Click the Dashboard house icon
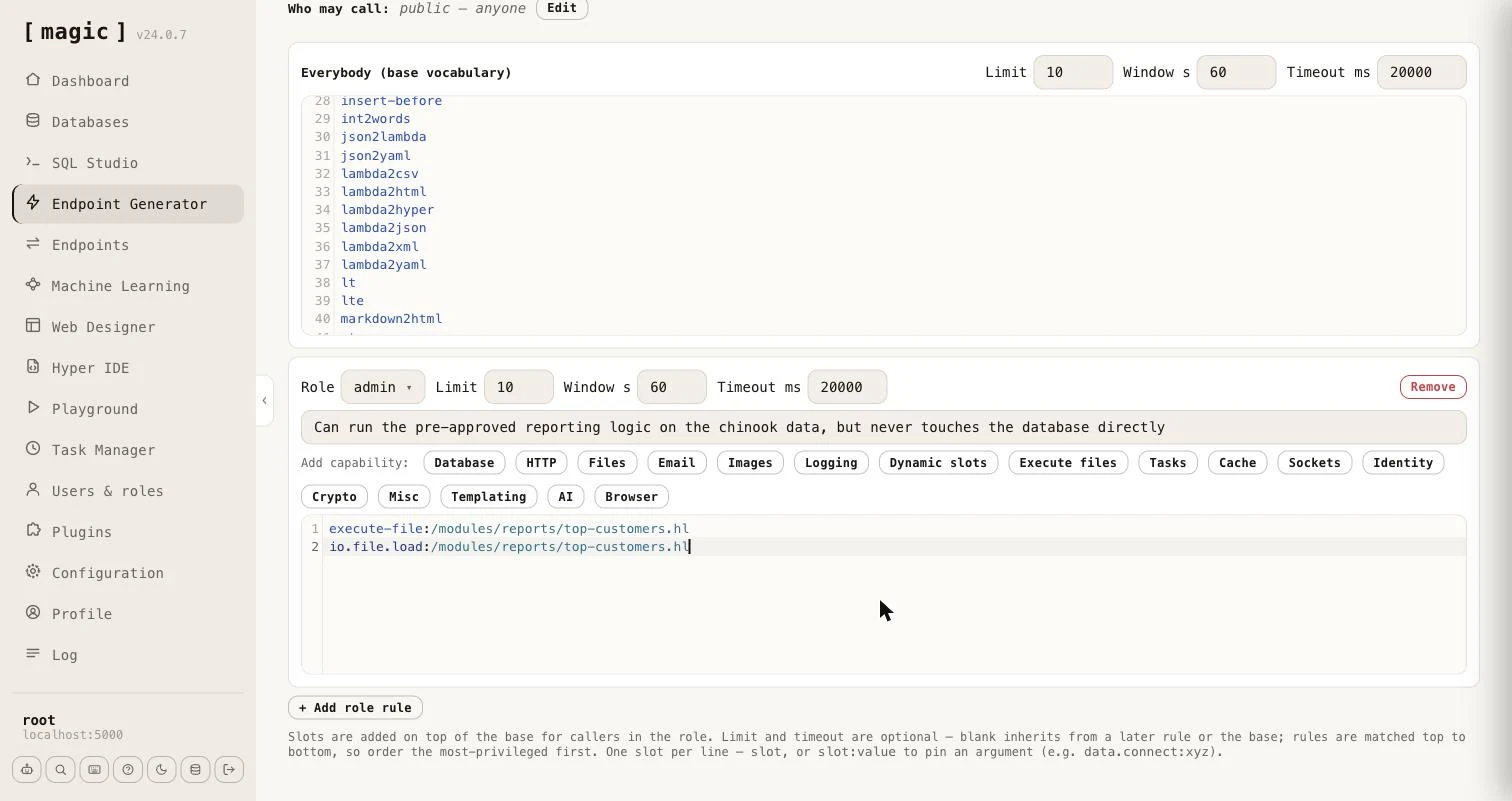The width and height of the screenshot is (1512, 801). coord(33,80)
